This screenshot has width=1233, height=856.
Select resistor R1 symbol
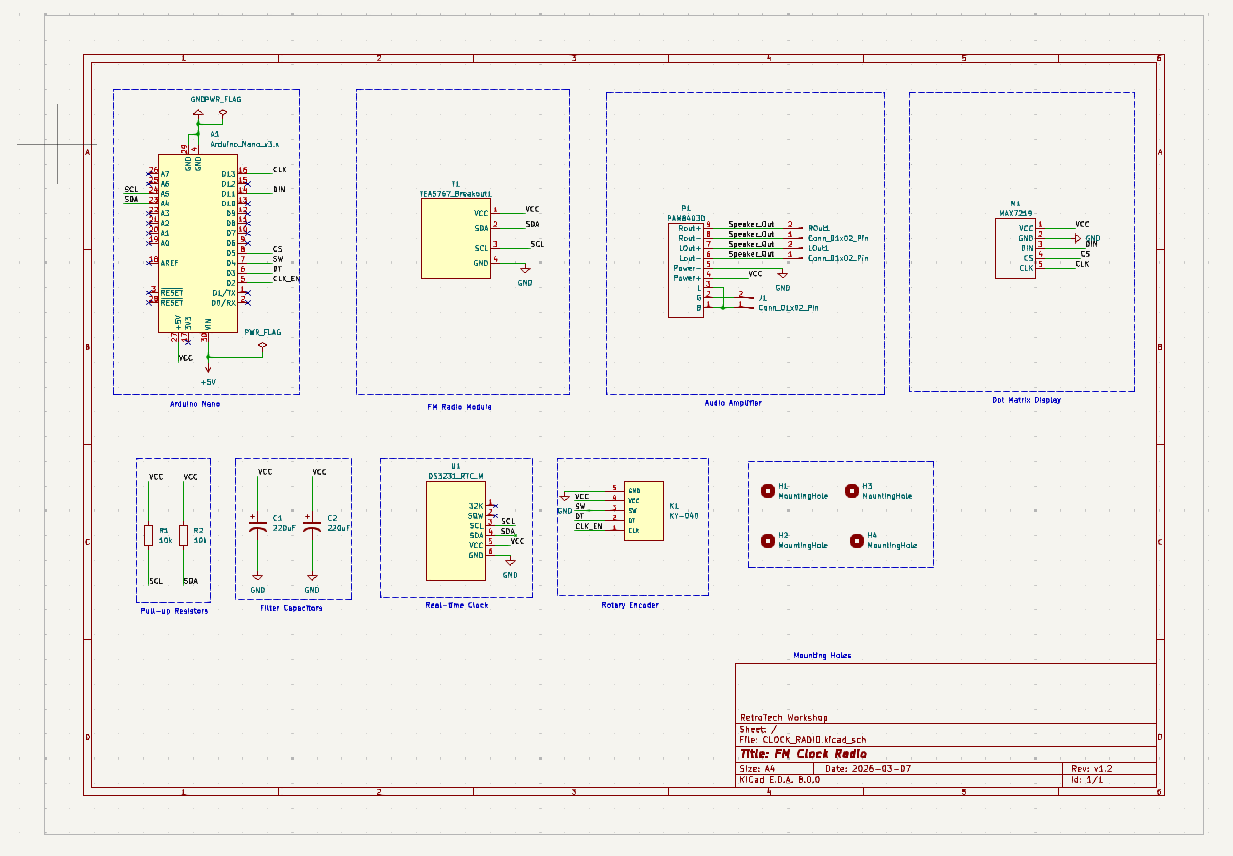click(x=148, y=535)
